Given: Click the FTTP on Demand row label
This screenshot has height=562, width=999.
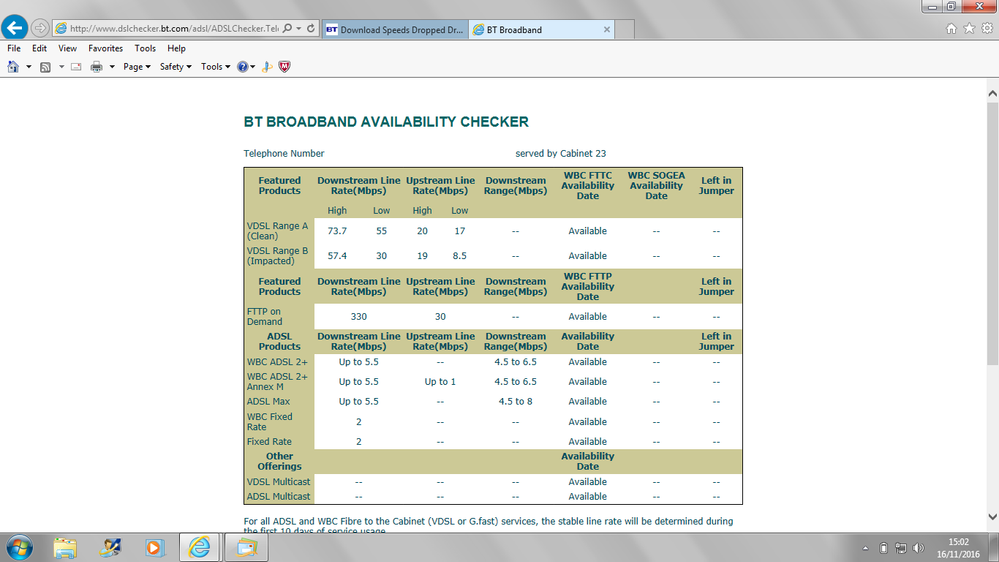Looking at the screenshot, I should 264,317.
